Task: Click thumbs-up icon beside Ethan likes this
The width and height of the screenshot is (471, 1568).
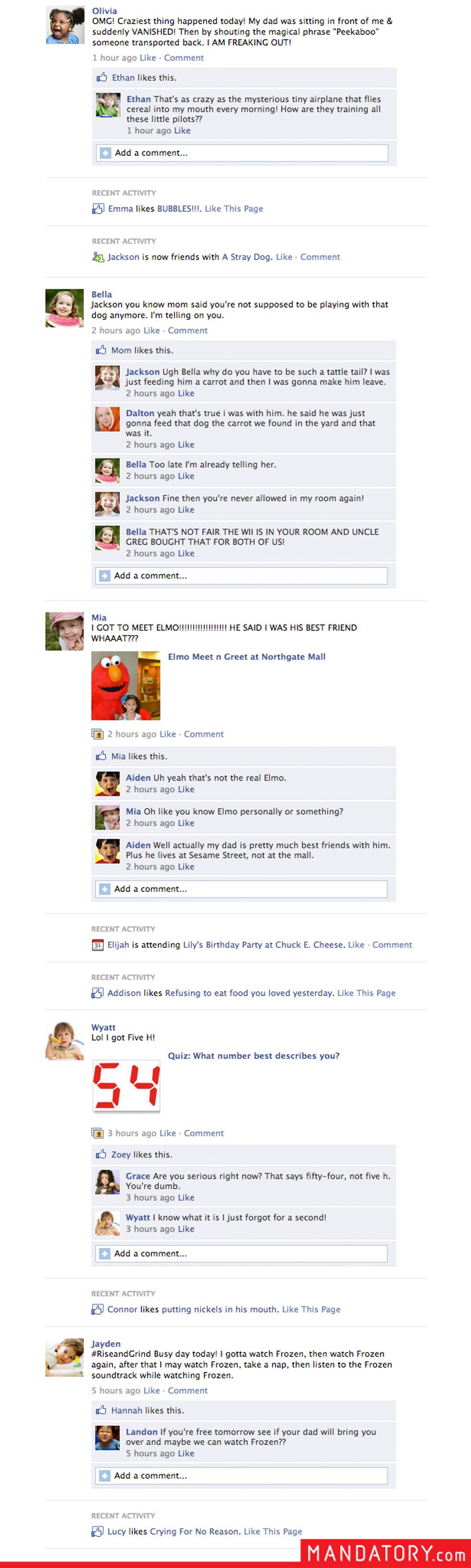Action: [101, 77]
